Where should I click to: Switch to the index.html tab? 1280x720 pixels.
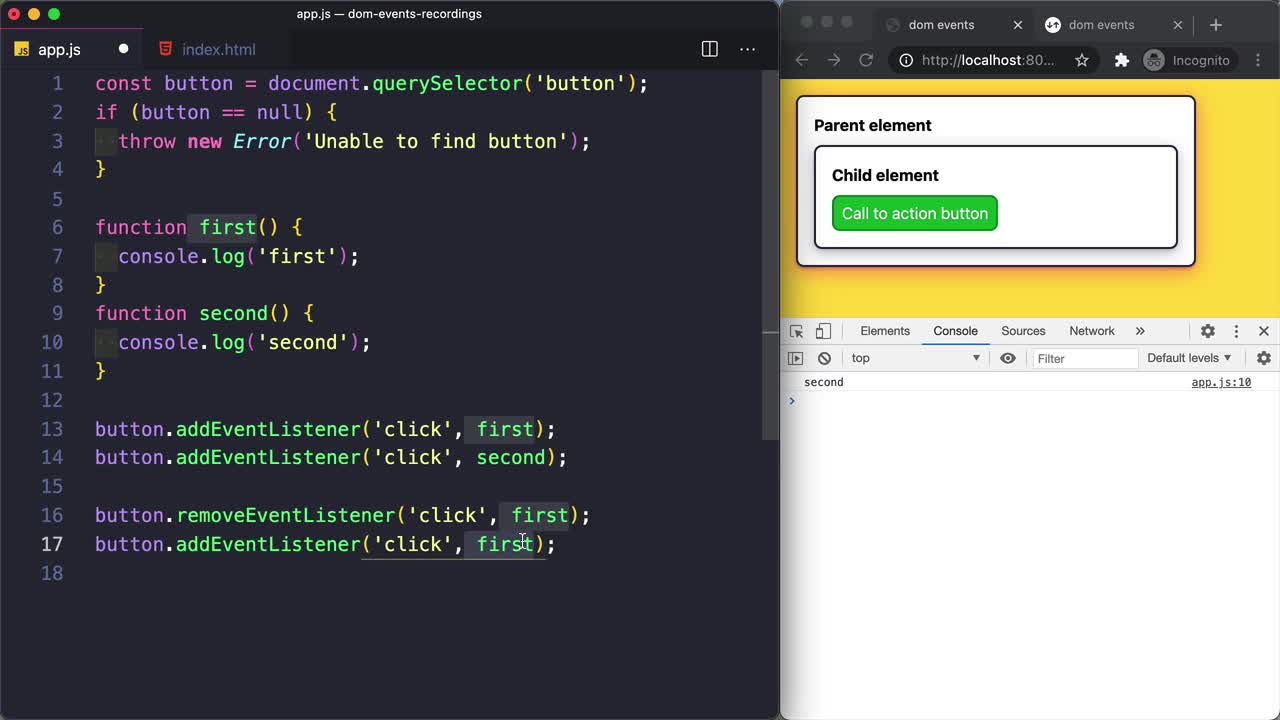coord(218,49)
